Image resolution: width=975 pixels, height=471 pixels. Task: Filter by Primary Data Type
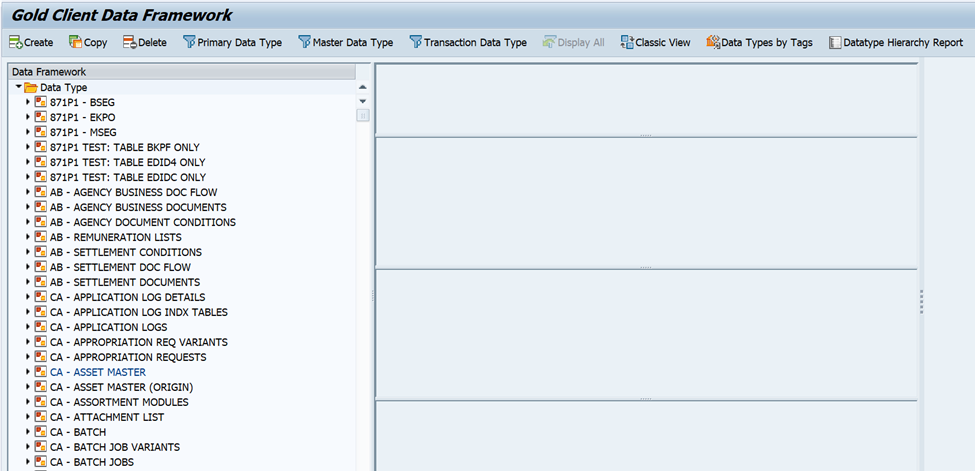233,42
